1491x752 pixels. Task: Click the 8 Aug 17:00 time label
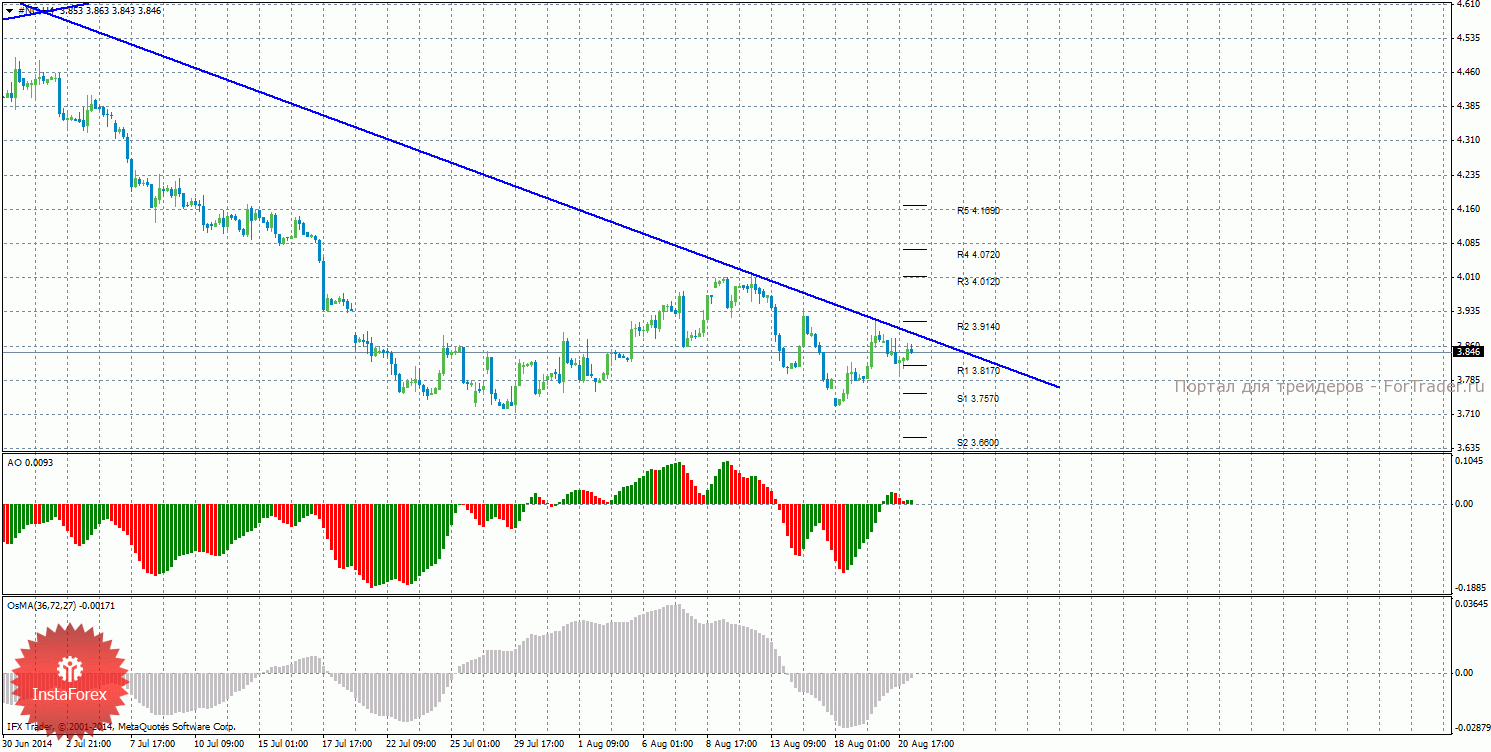coord(732,744)
